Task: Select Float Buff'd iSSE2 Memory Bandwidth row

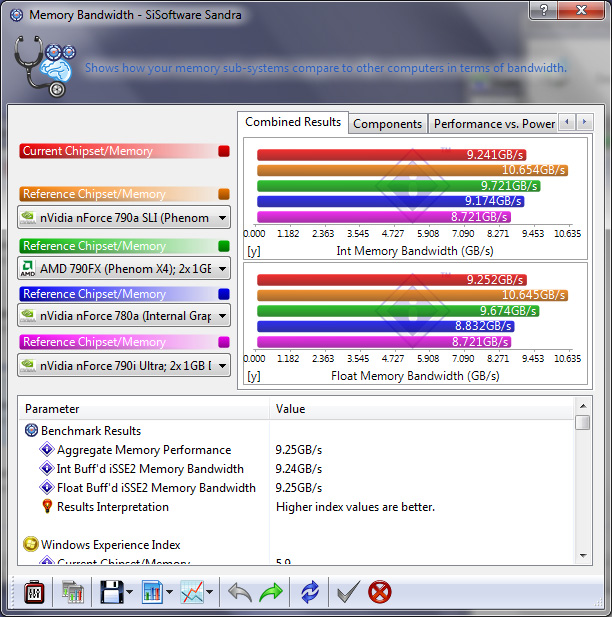Action: coord(296,488)
